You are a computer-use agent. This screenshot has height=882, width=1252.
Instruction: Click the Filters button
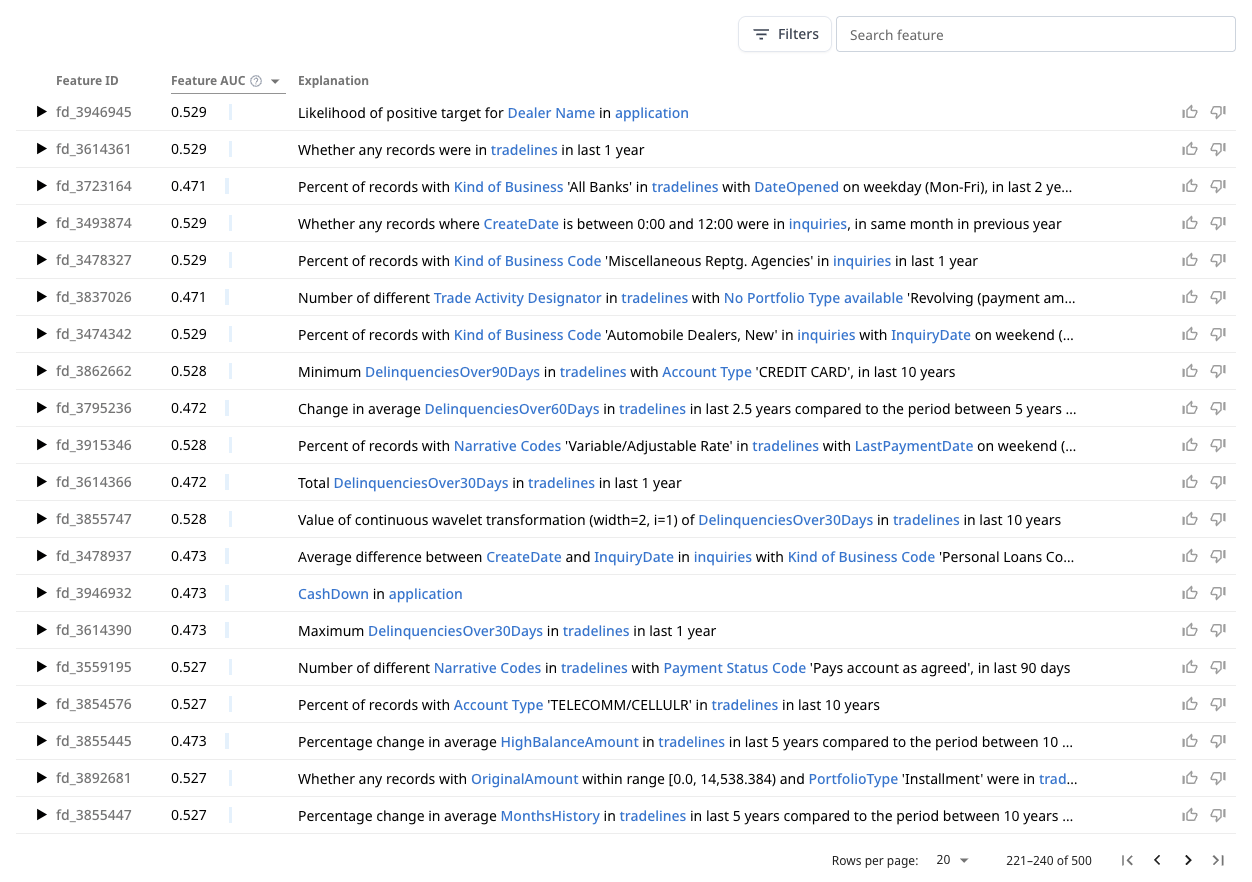[784, 33]
